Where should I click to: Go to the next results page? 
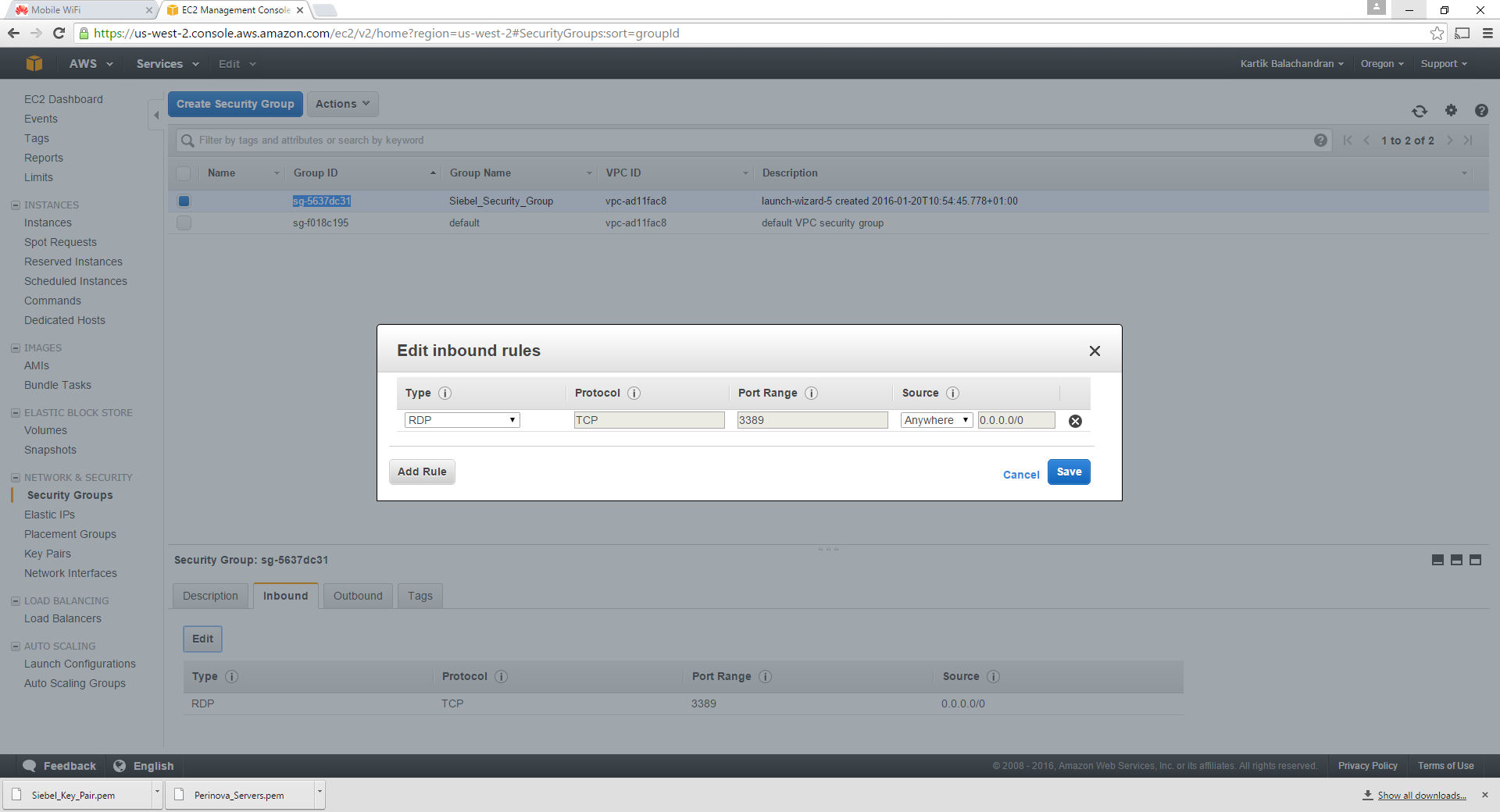(1450, 141)
